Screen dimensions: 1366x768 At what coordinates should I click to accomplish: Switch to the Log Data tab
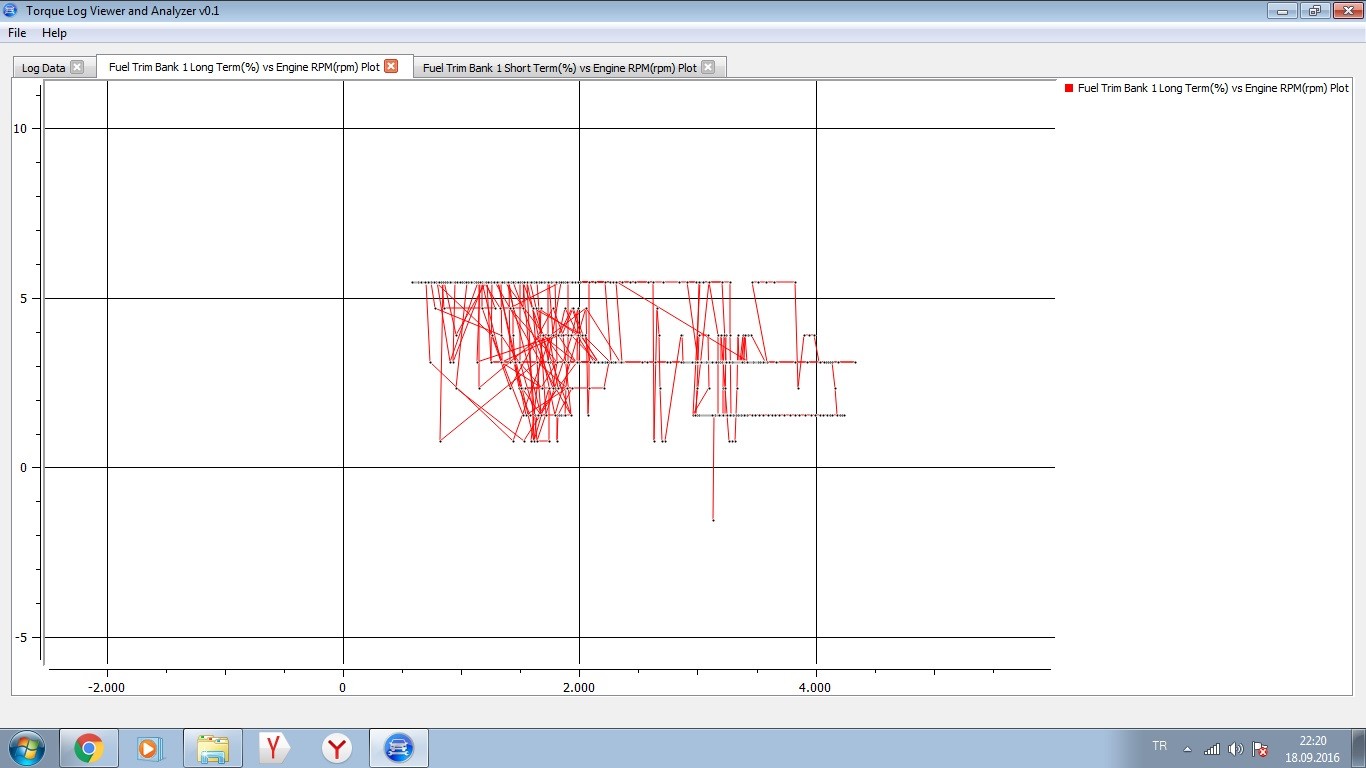pos(43,68)
